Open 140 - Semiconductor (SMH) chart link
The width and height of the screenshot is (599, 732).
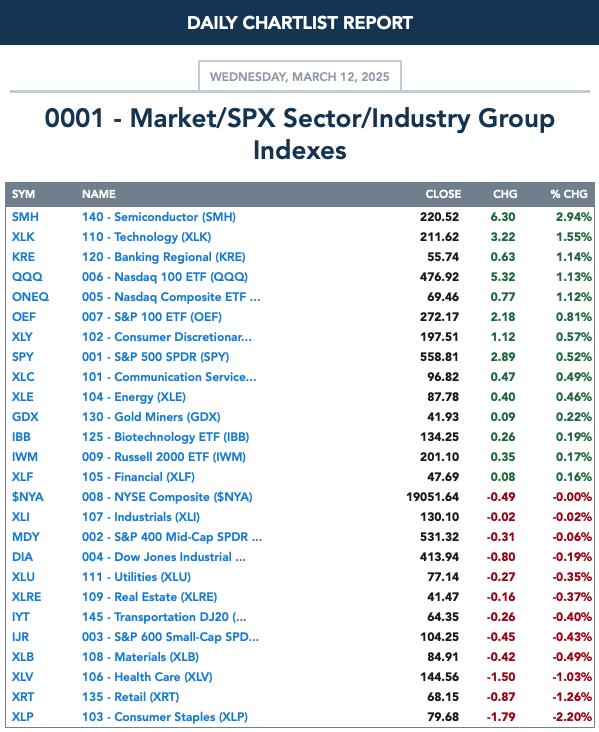(x=159, y=217)
